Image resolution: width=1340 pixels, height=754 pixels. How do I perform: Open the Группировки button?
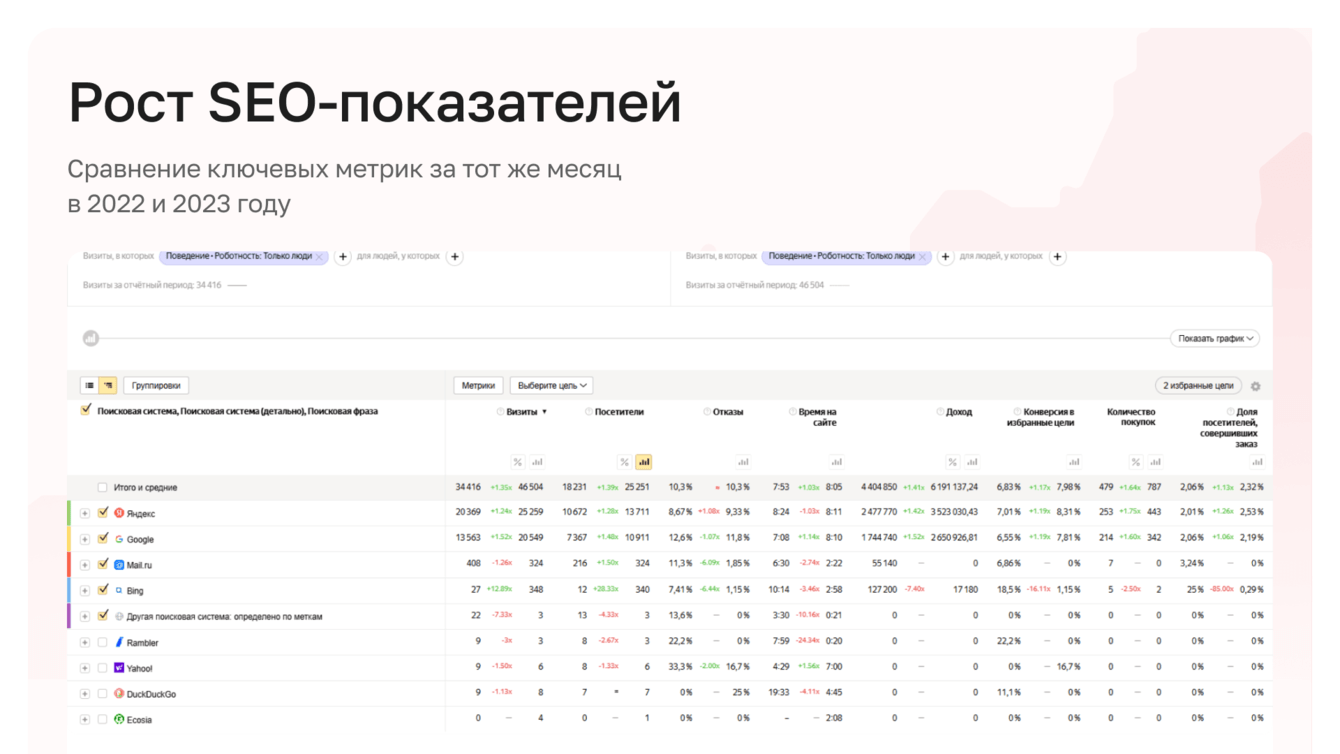click(x=156, y=385)
